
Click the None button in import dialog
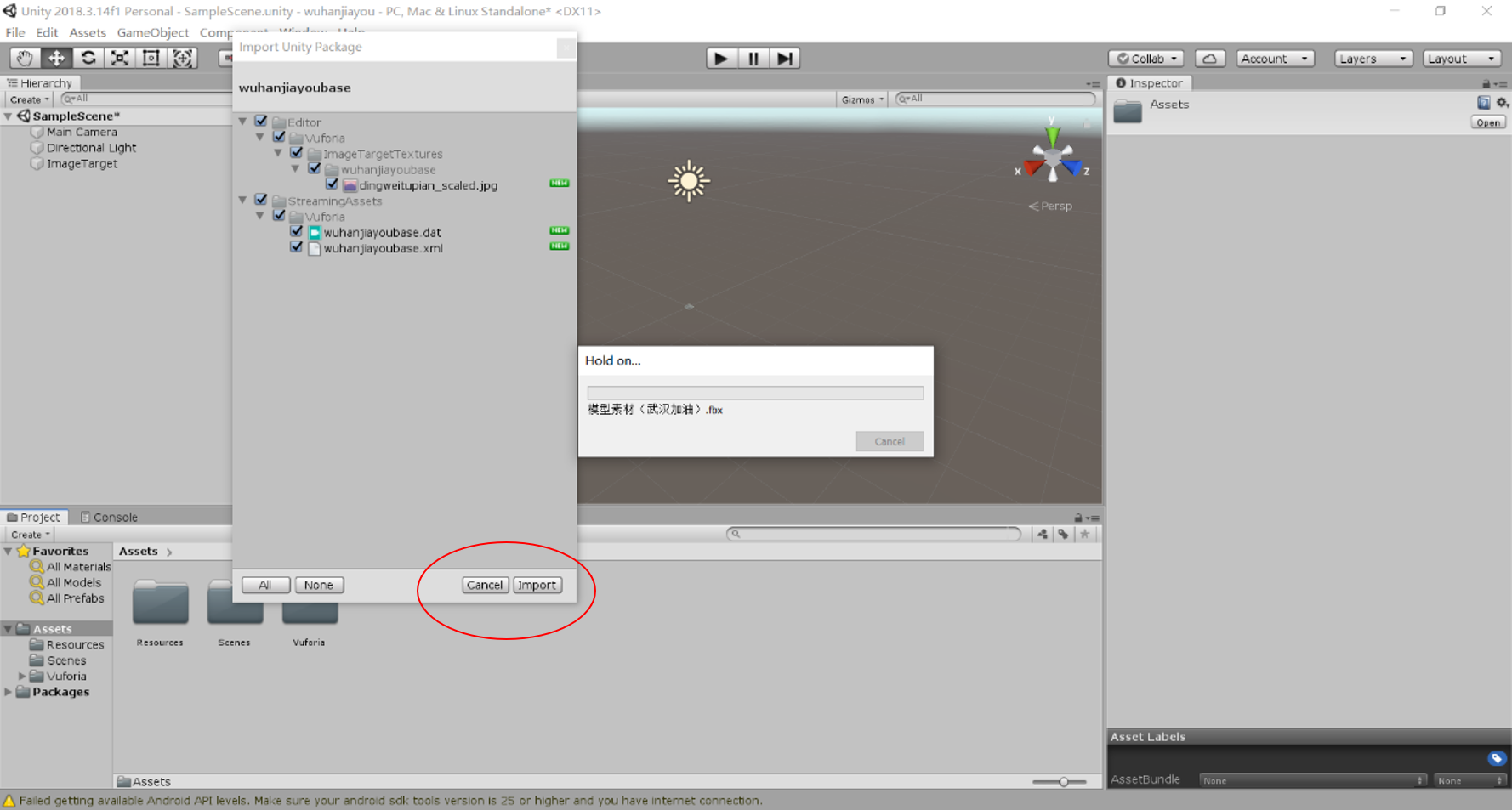(318, 585)
